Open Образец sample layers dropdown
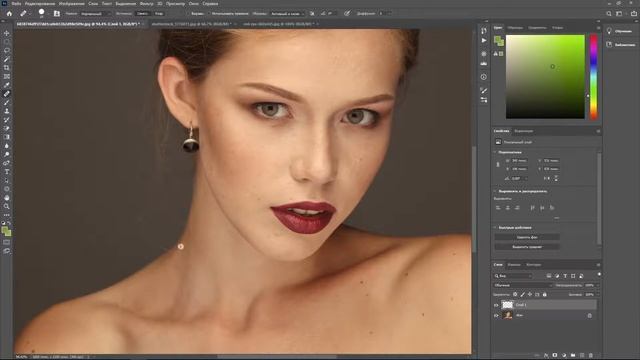Image resolution: width=640 pixels, height=360 pixels. click(287, 13)
